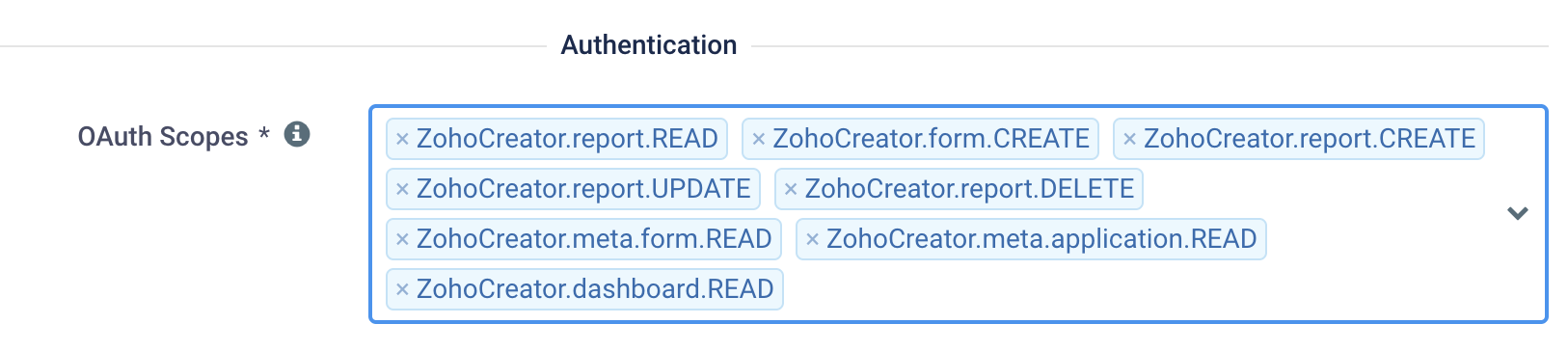Select the ZohoCreator.form.CREATE tag label
1568x351 pixels.
point(931,139)
